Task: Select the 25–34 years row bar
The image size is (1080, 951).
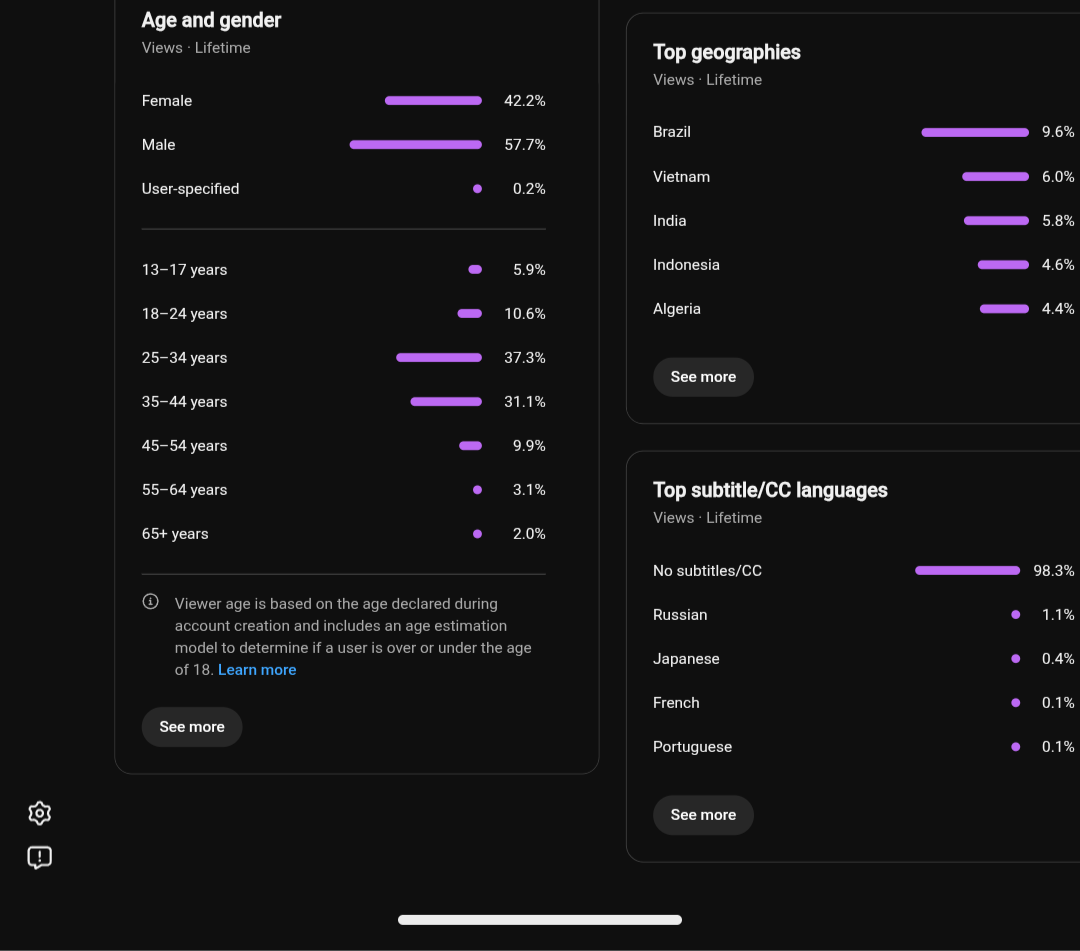Action: pyautogui.click(x=439, y=357)
